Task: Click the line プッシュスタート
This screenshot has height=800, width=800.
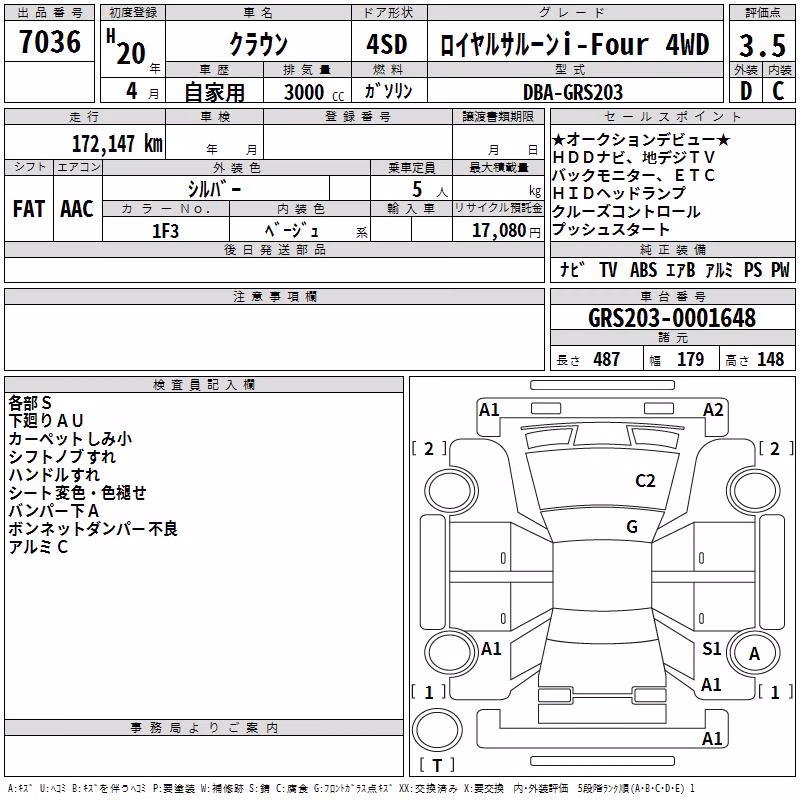Action: (611, 229)
